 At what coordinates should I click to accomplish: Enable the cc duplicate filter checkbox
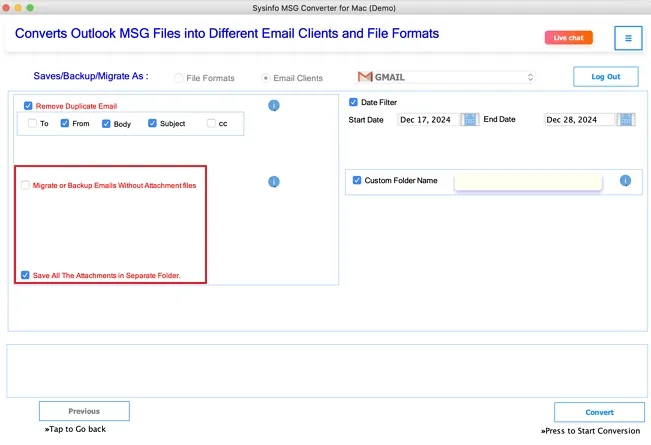point(211,123)
